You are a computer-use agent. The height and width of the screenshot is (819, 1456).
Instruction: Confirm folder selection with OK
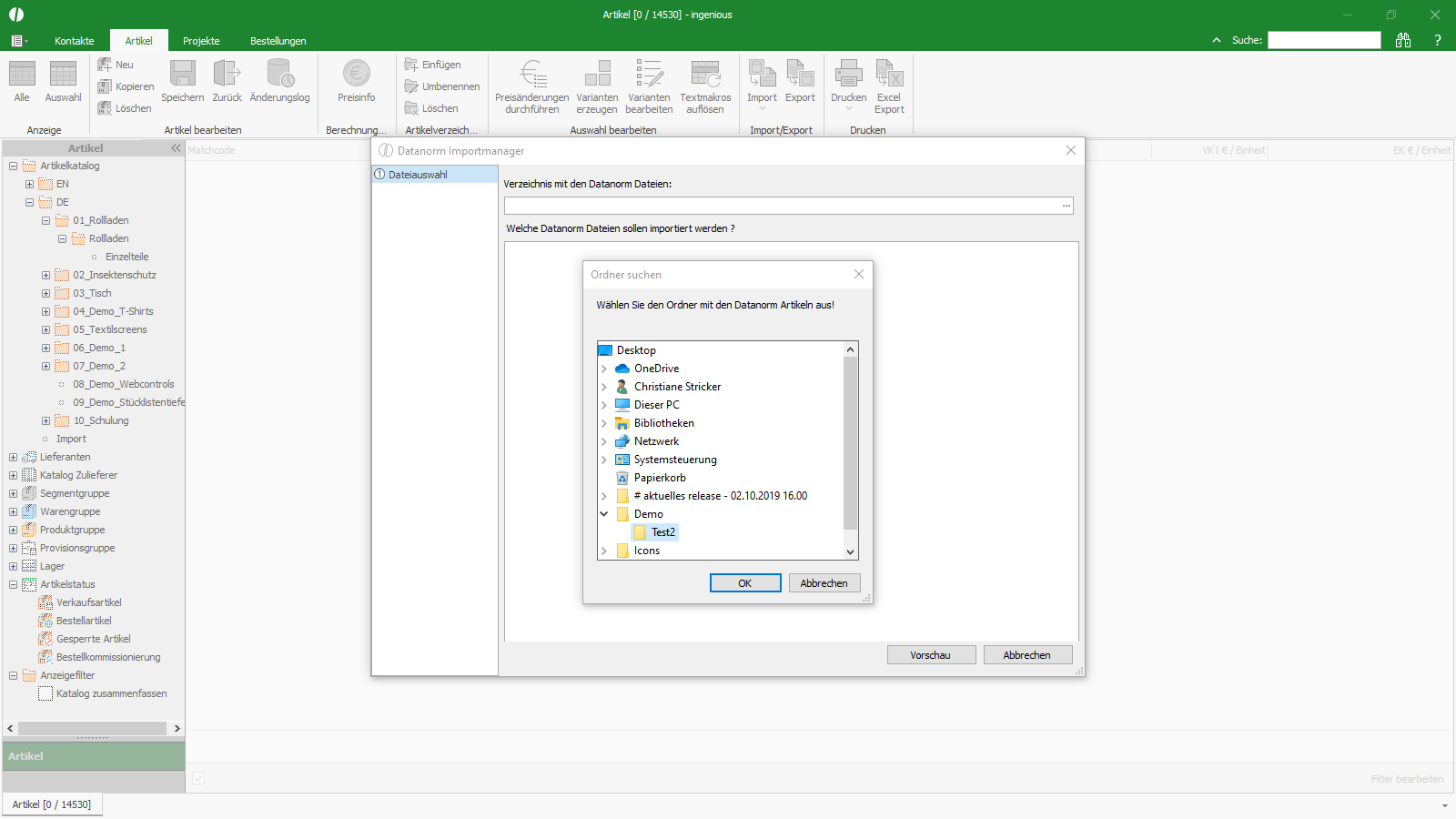click(x=745, y=583)
